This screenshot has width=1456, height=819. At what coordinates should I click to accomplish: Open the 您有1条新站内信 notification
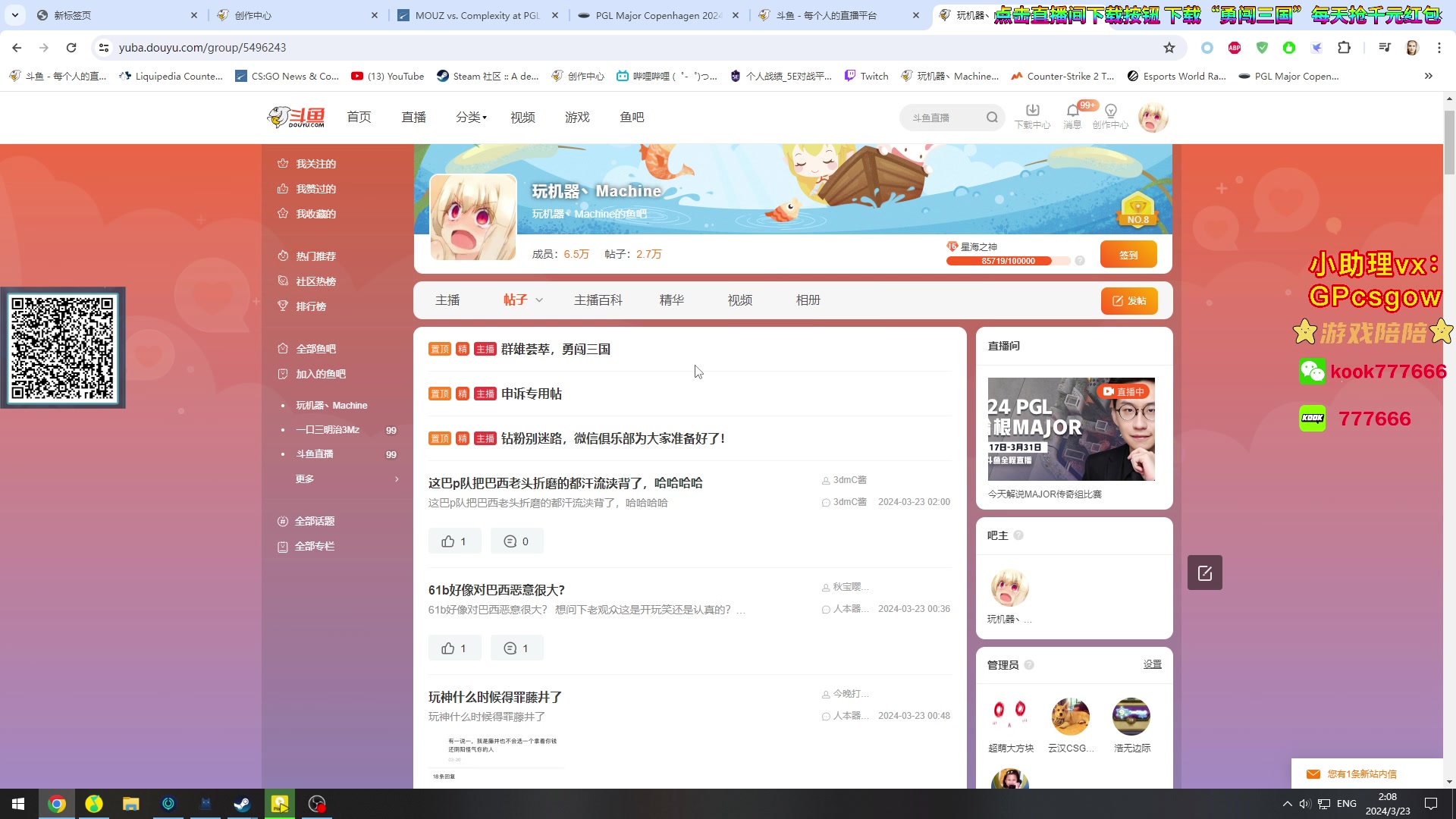1361,774
